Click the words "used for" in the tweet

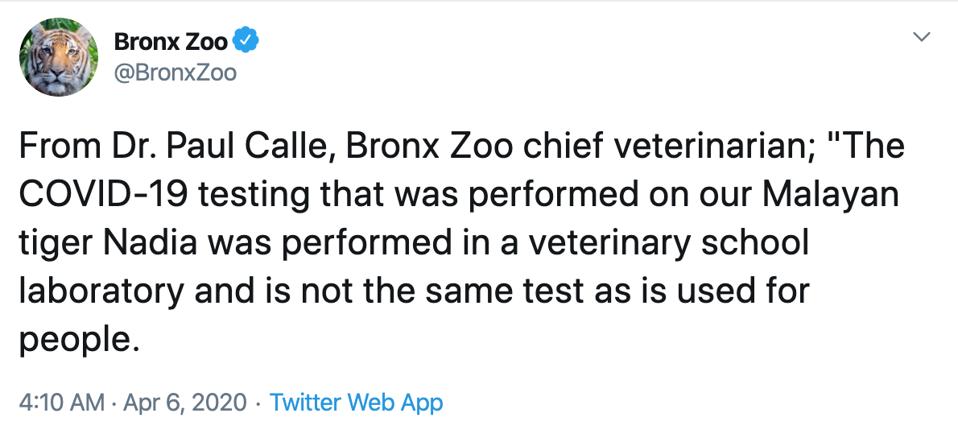(738, 291)
